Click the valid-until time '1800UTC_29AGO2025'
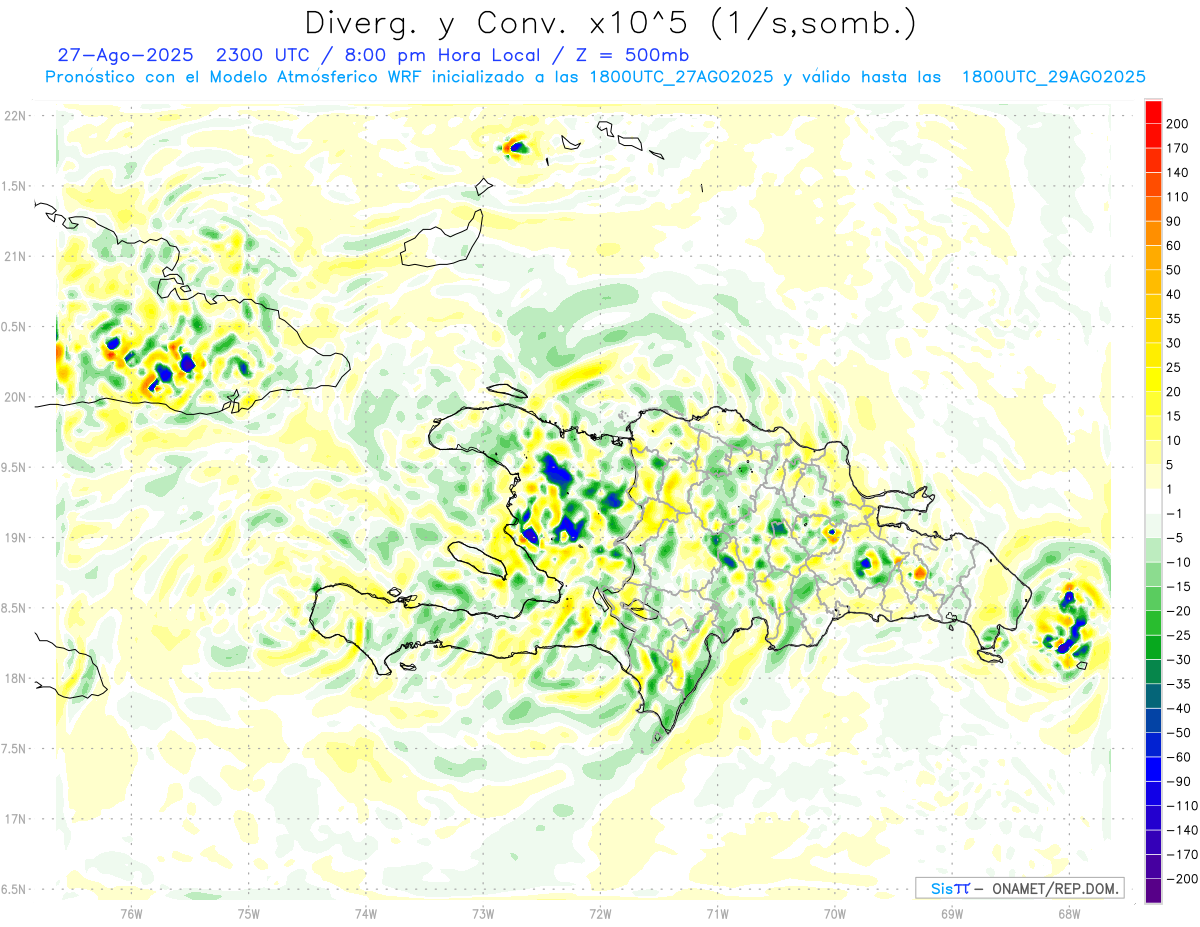Viewport: 1200px width, 927px height. [x=1053, y=77]
